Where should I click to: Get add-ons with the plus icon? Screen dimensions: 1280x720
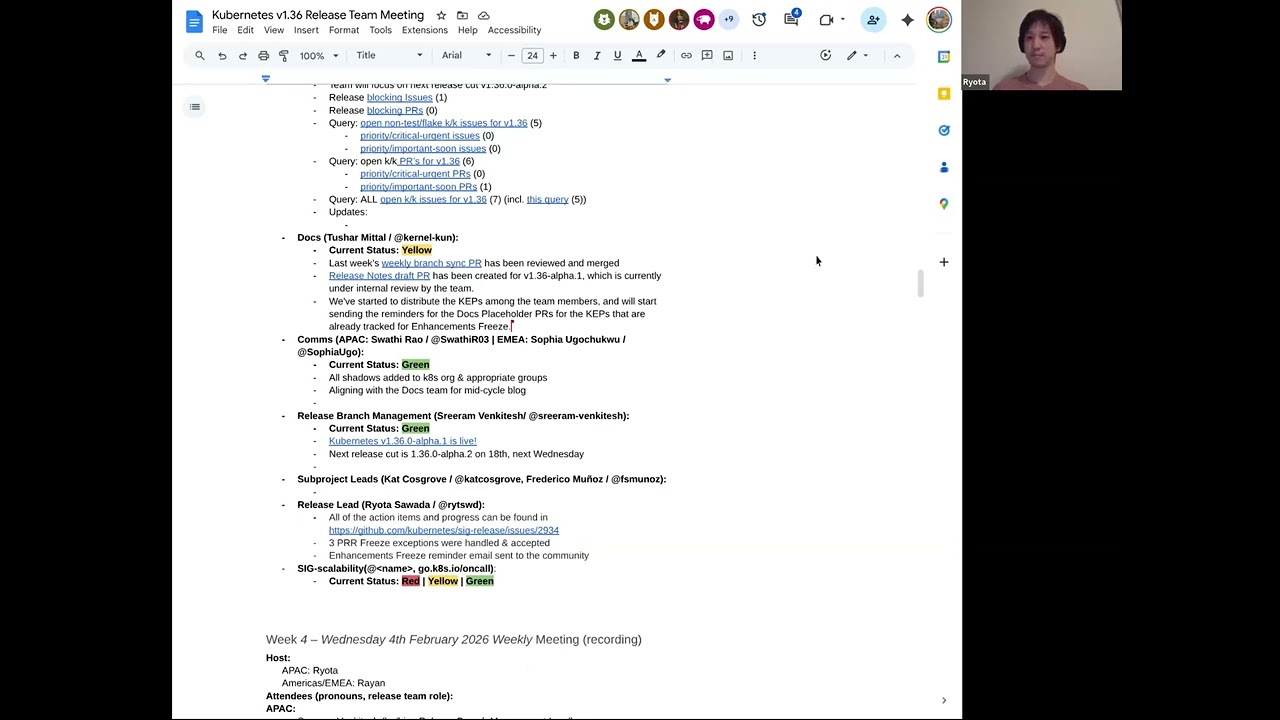tap(944, 262)
